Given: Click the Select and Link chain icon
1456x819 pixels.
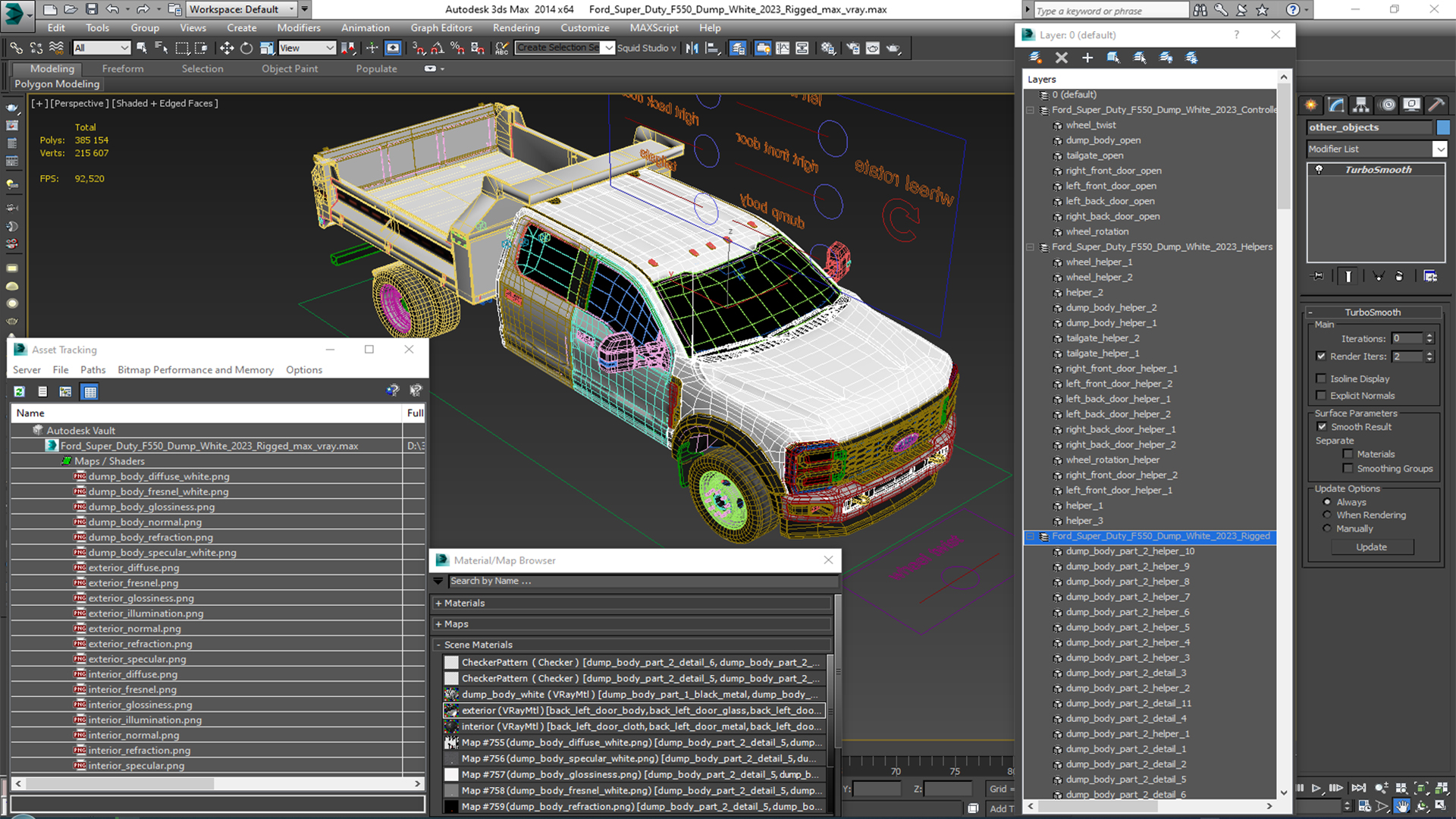Looking at the screenshot, I should (16, 48).
